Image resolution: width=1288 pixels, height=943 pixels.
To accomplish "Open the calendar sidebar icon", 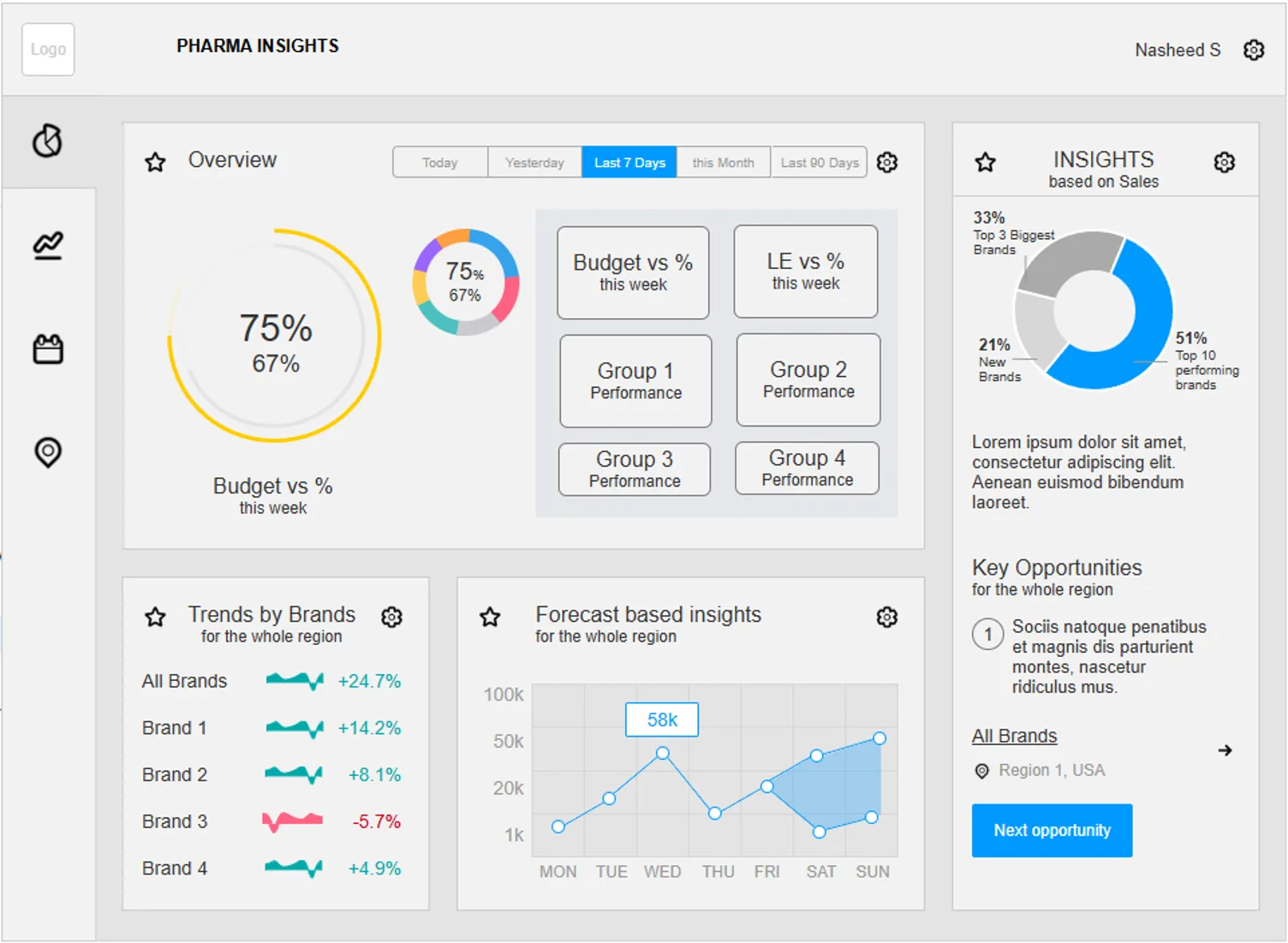I will [48, 349].
